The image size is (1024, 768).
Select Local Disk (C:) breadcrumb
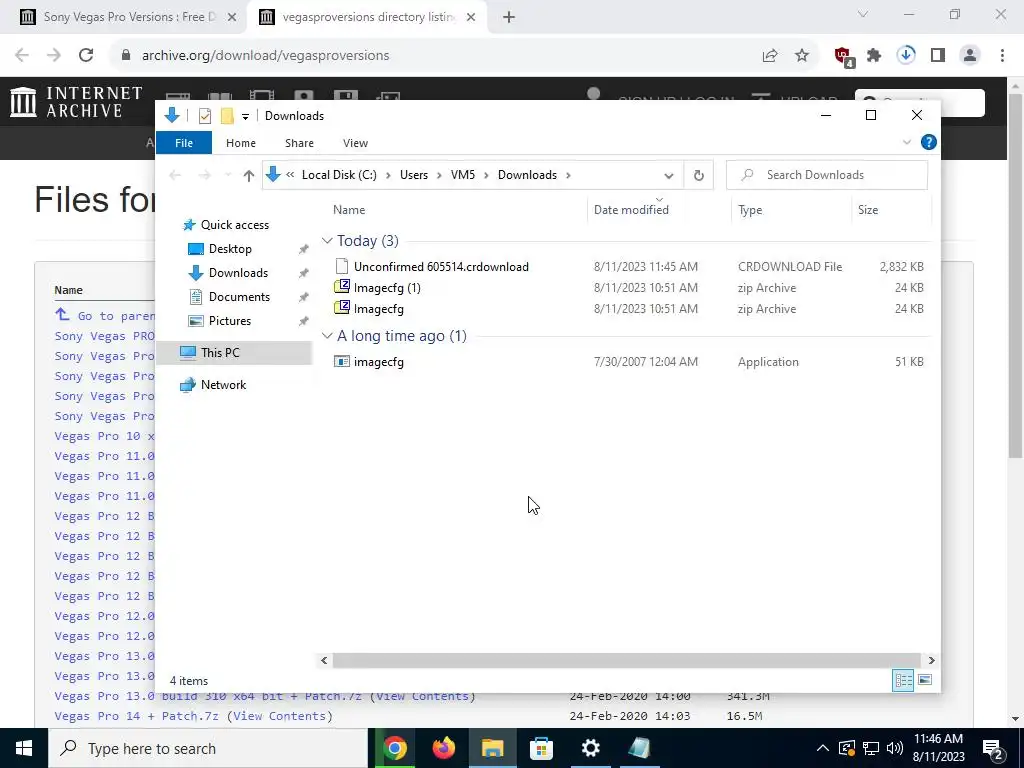coord(339,175)
